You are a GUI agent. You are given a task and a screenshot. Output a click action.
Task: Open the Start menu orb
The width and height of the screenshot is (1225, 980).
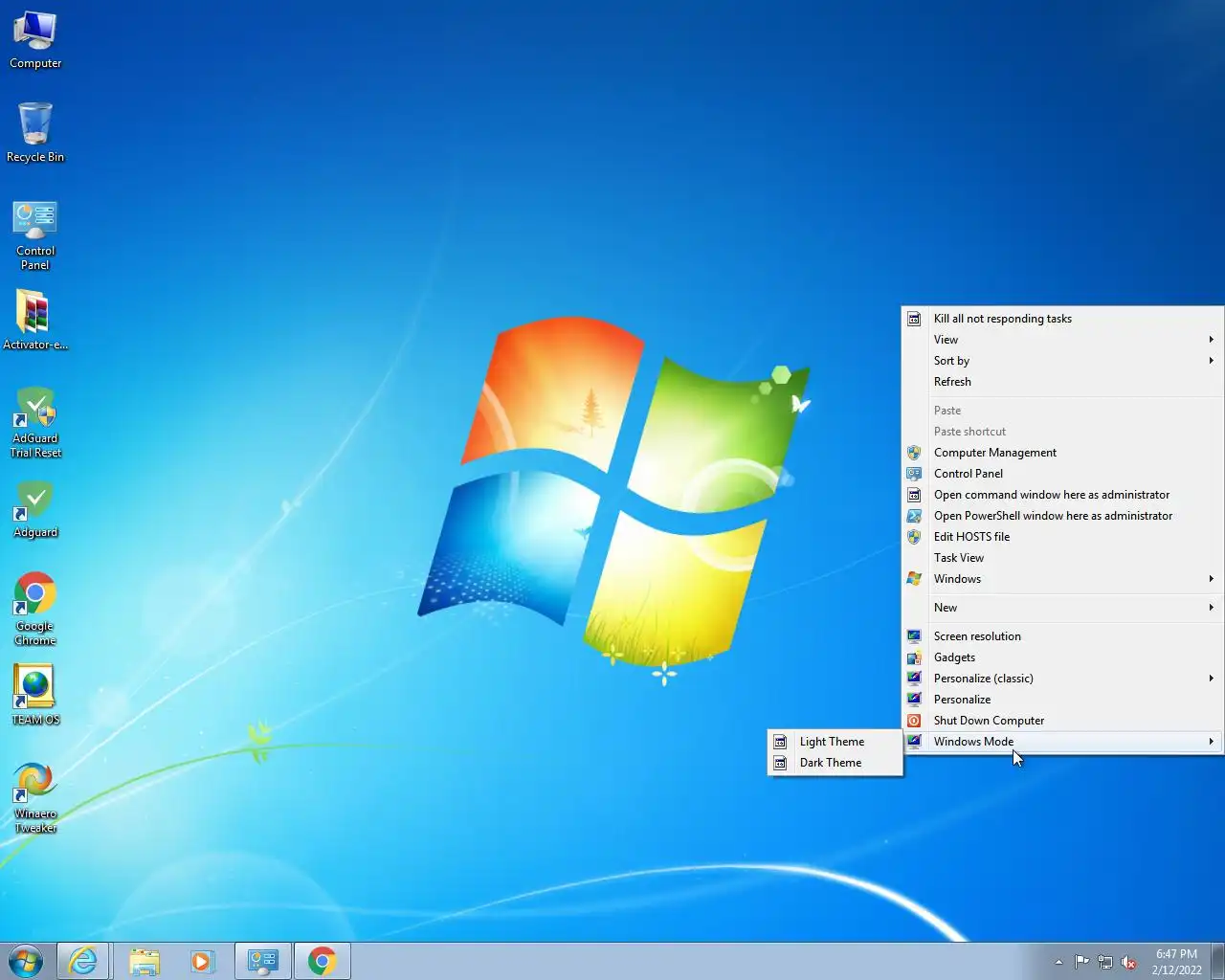26,961
